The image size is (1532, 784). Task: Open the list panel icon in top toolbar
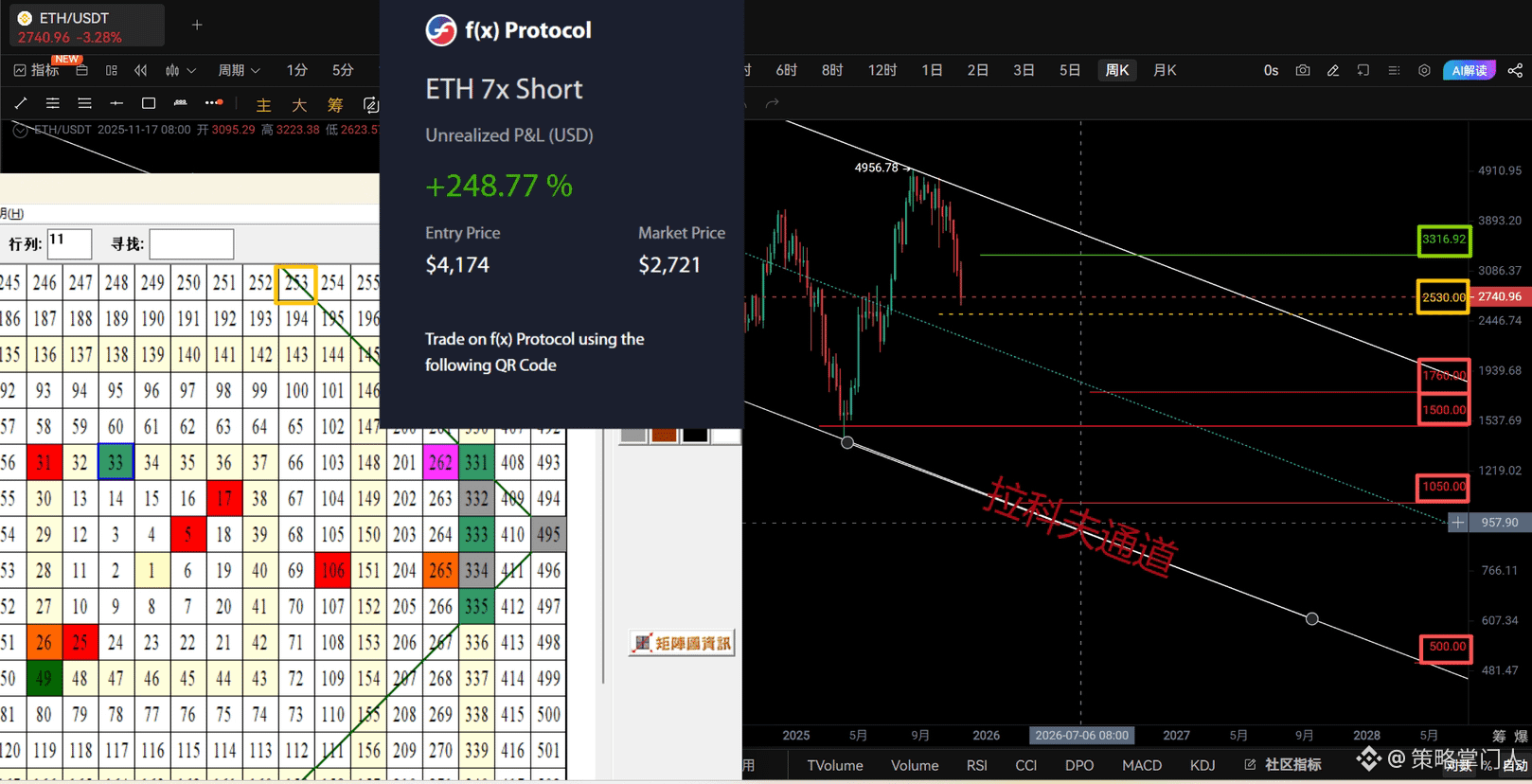[x=1394, y=70]
